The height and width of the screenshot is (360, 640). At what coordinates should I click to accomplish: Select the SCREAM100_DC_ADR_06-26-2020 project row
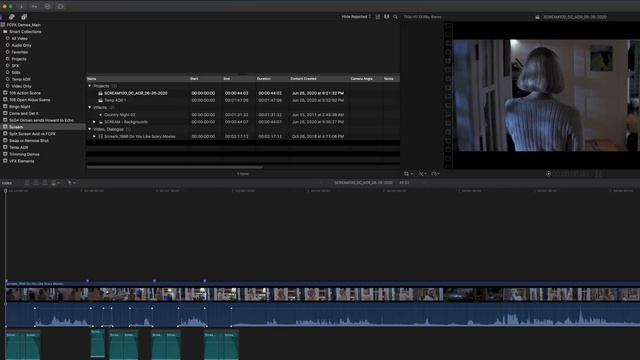tap(243, 93)
